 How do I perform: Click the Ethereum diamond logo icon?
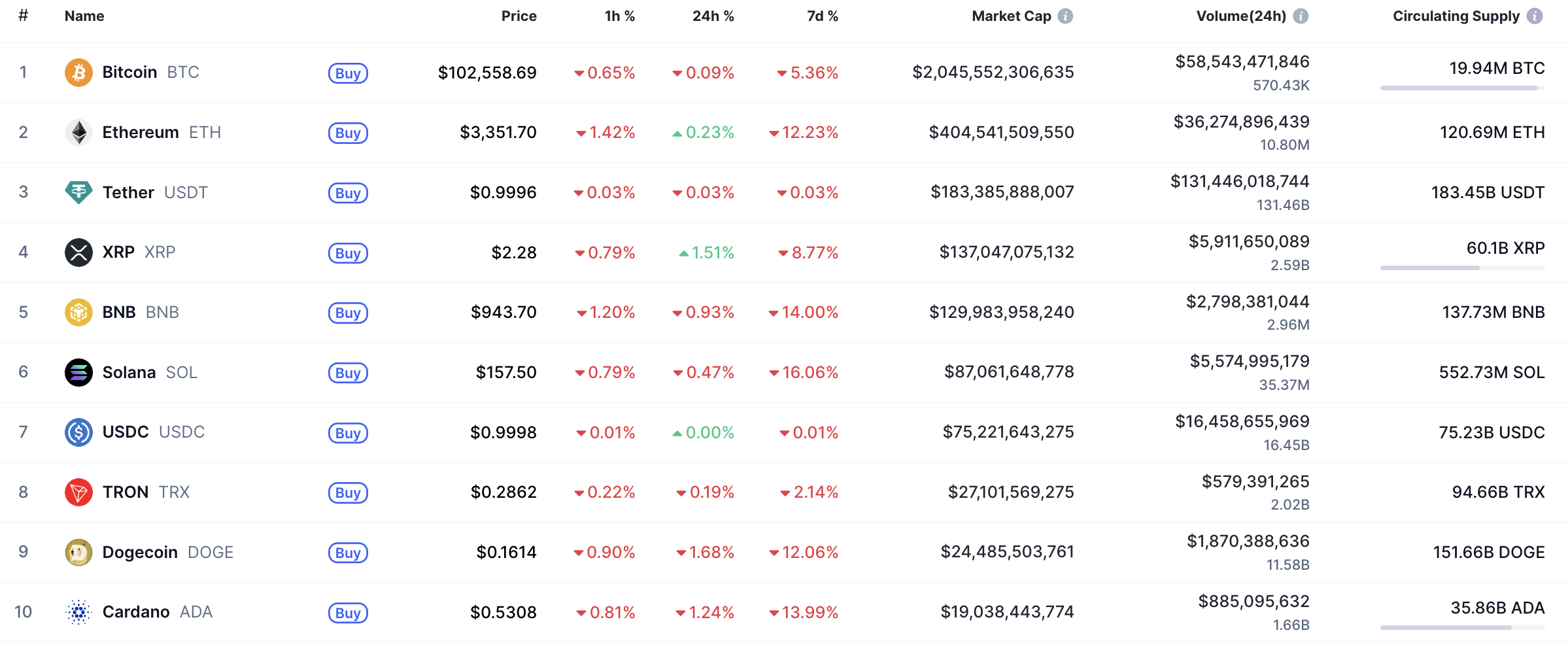78,133
